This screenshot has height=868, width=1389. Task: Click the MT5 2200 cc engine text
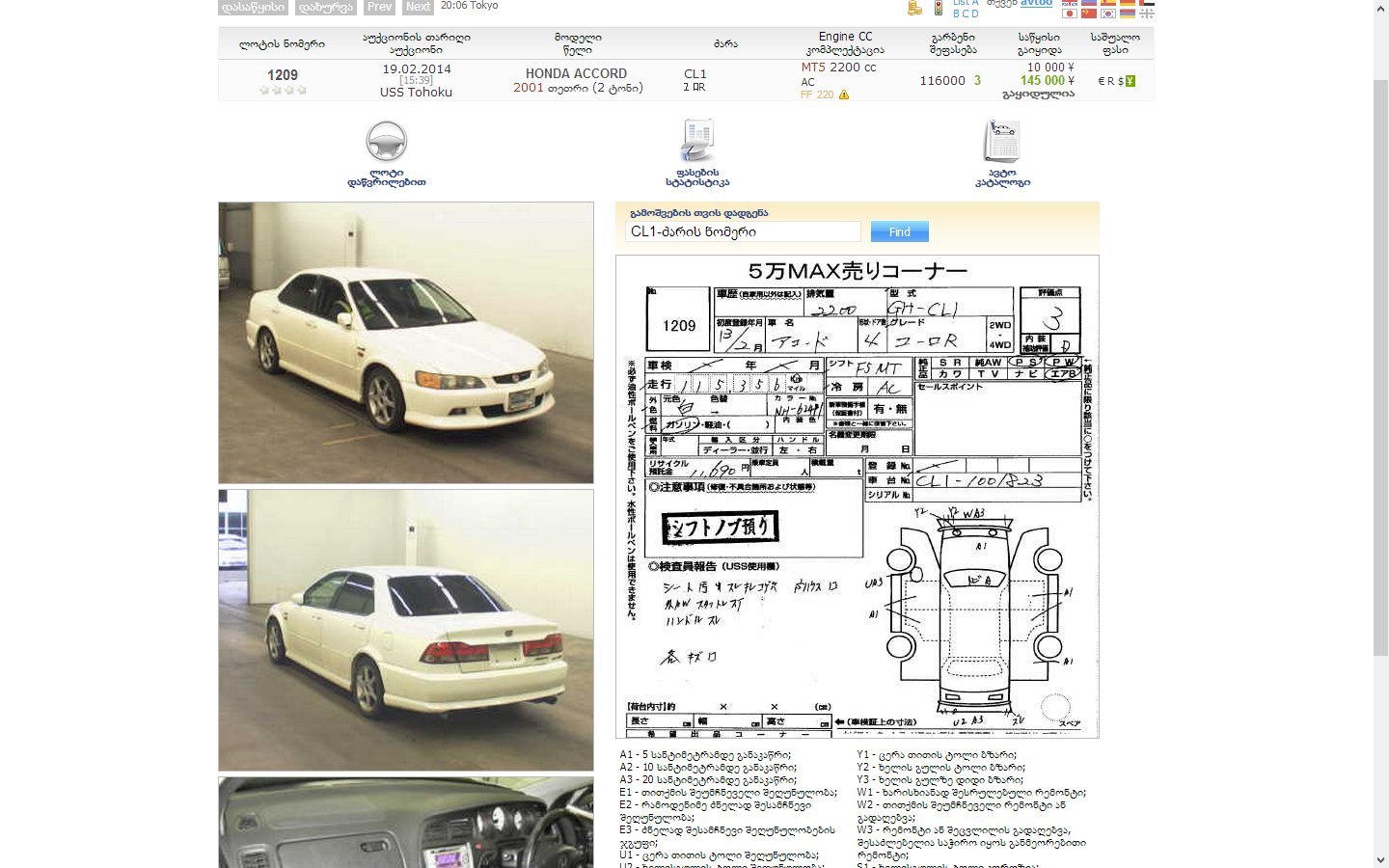[838, 68]
